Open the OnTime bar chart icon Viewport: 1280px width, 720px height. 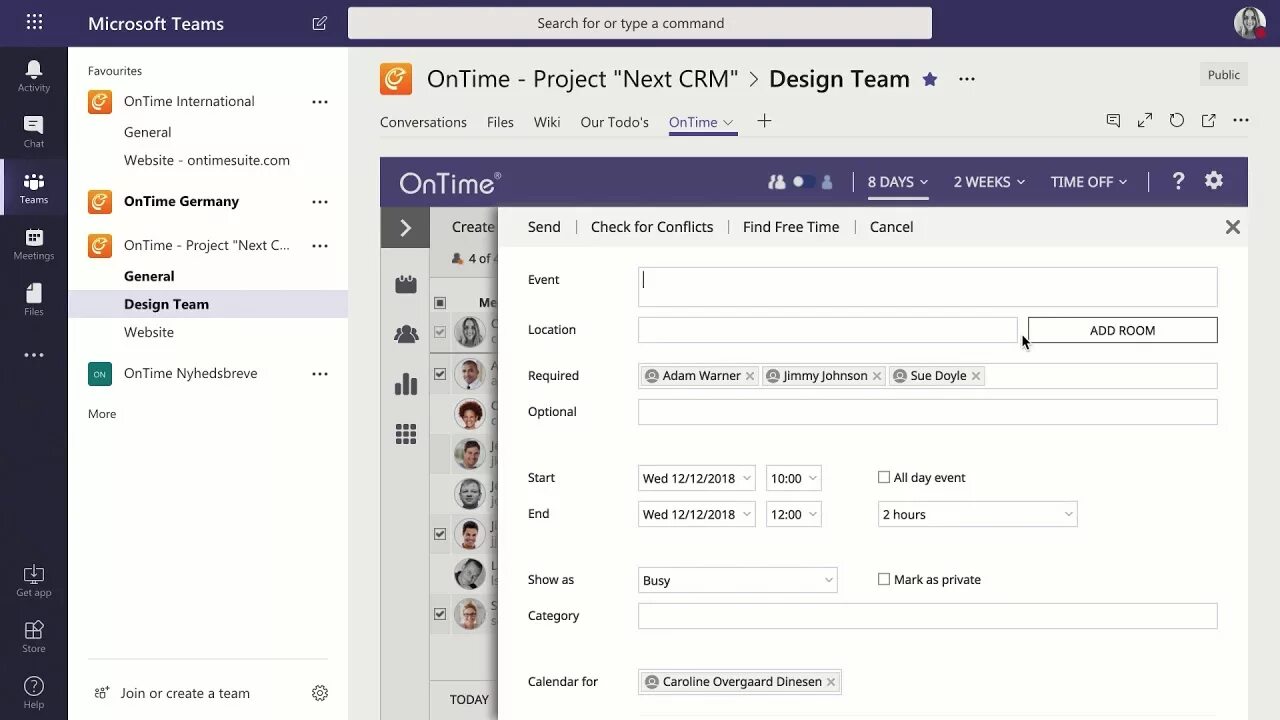coord(406,384)
